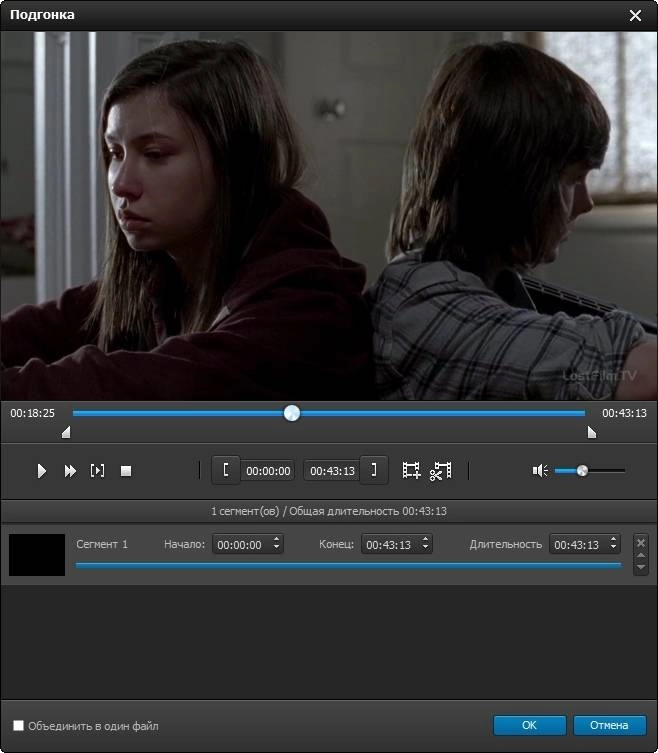Adjust the volume slider knob
The height and width of the screenshot is (753, 658).
coord(582,471)
